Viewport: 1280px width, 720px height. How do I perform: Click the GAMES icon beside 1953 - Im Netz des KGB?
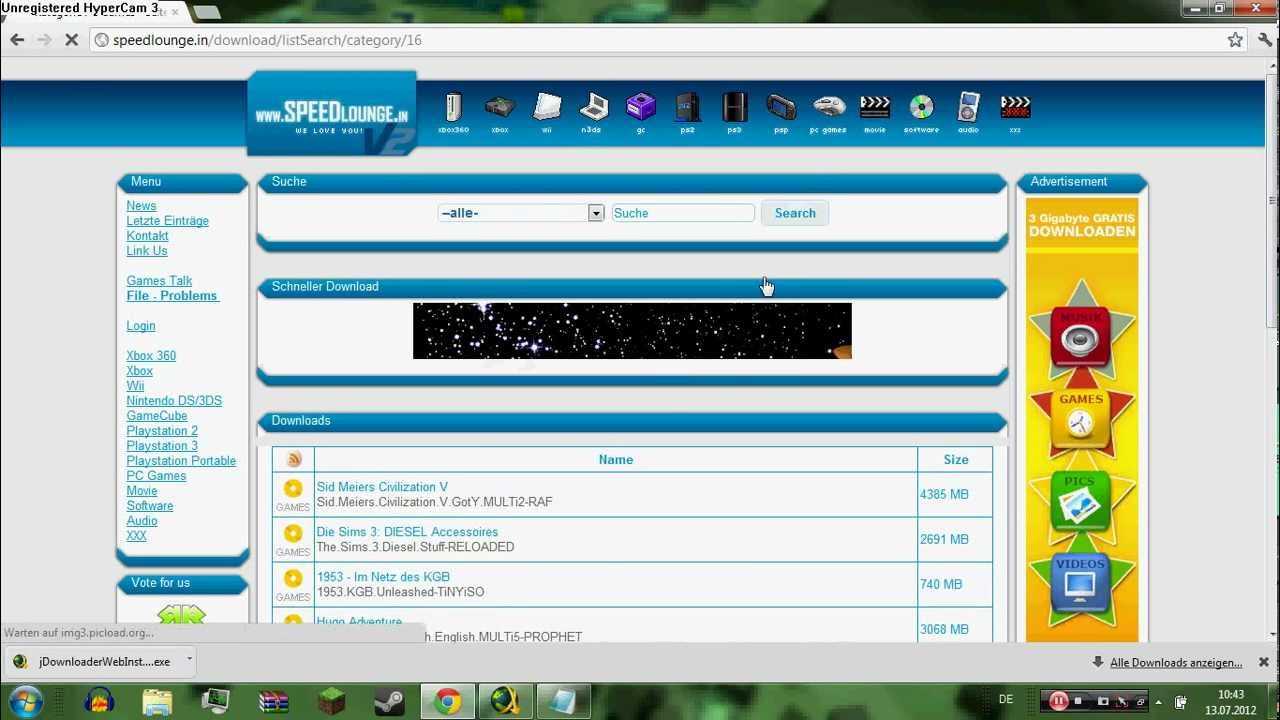293,584
